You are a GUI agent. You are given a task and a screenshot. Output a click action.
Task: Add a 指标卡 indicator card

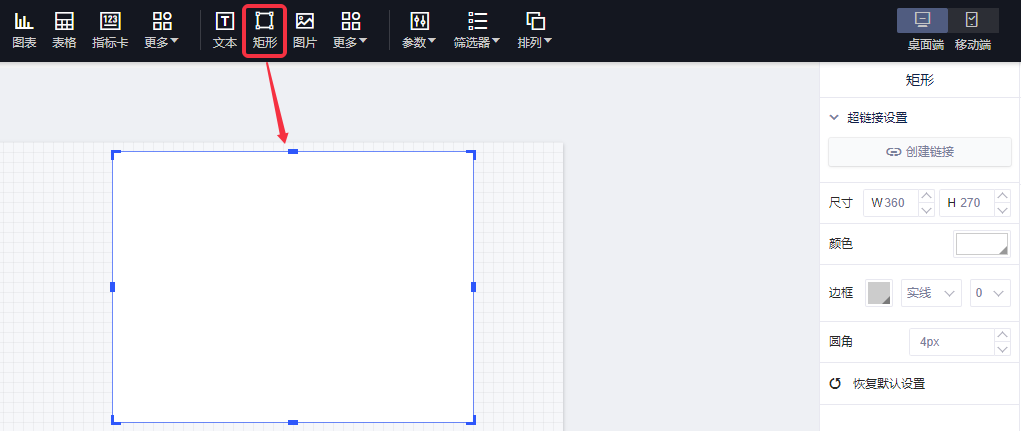point(110,30)
